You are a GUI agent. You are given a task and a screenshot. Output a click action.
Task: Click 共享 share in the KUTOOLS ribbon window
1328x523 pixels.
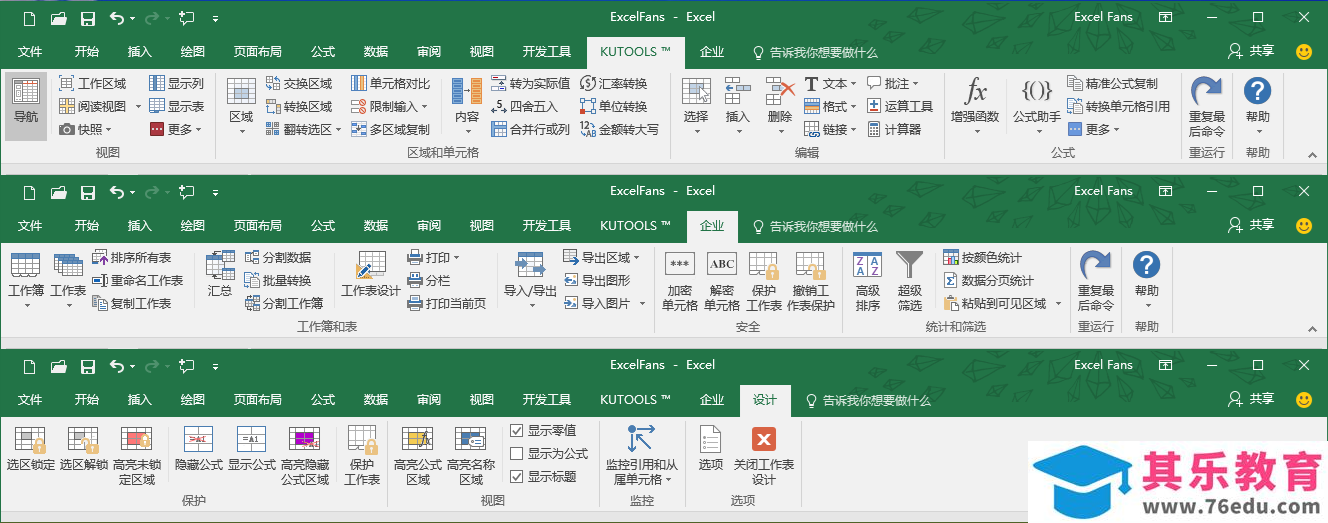coord(1251,52)
